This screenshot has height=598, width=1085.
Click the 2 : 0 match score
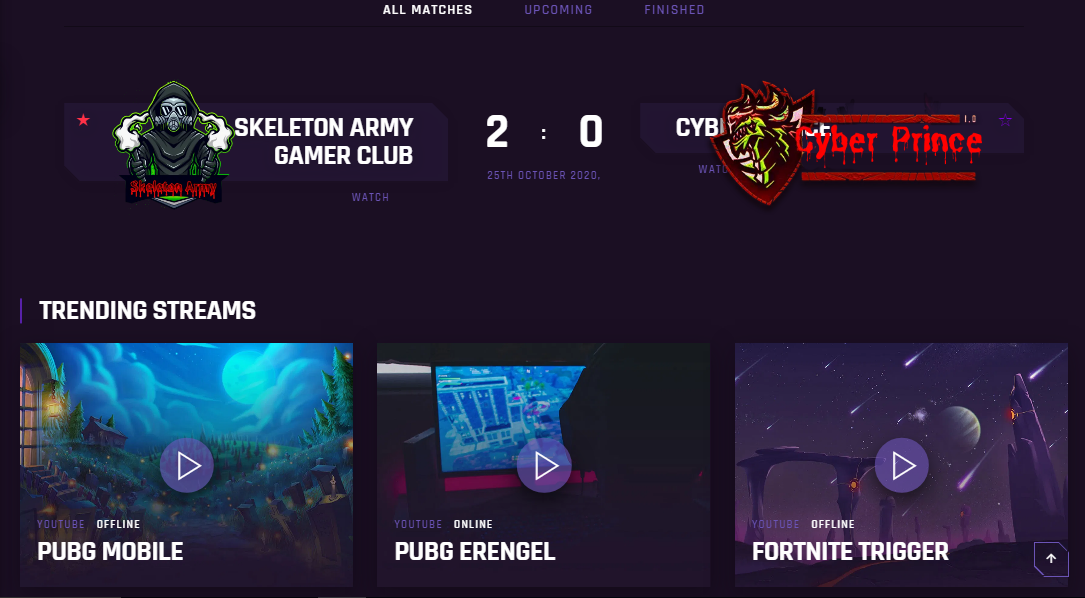(x=544, y=132)
